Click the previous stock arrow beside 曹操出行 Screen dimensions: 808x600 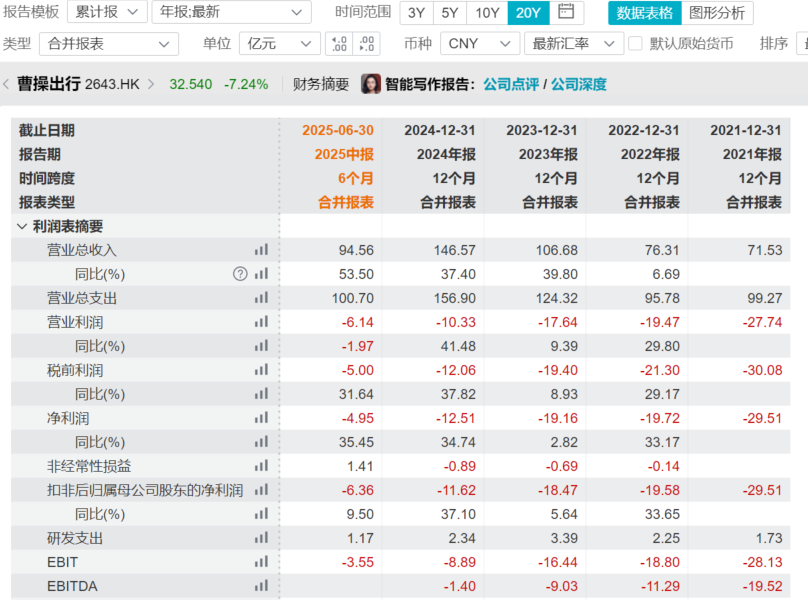click(6, 84)
